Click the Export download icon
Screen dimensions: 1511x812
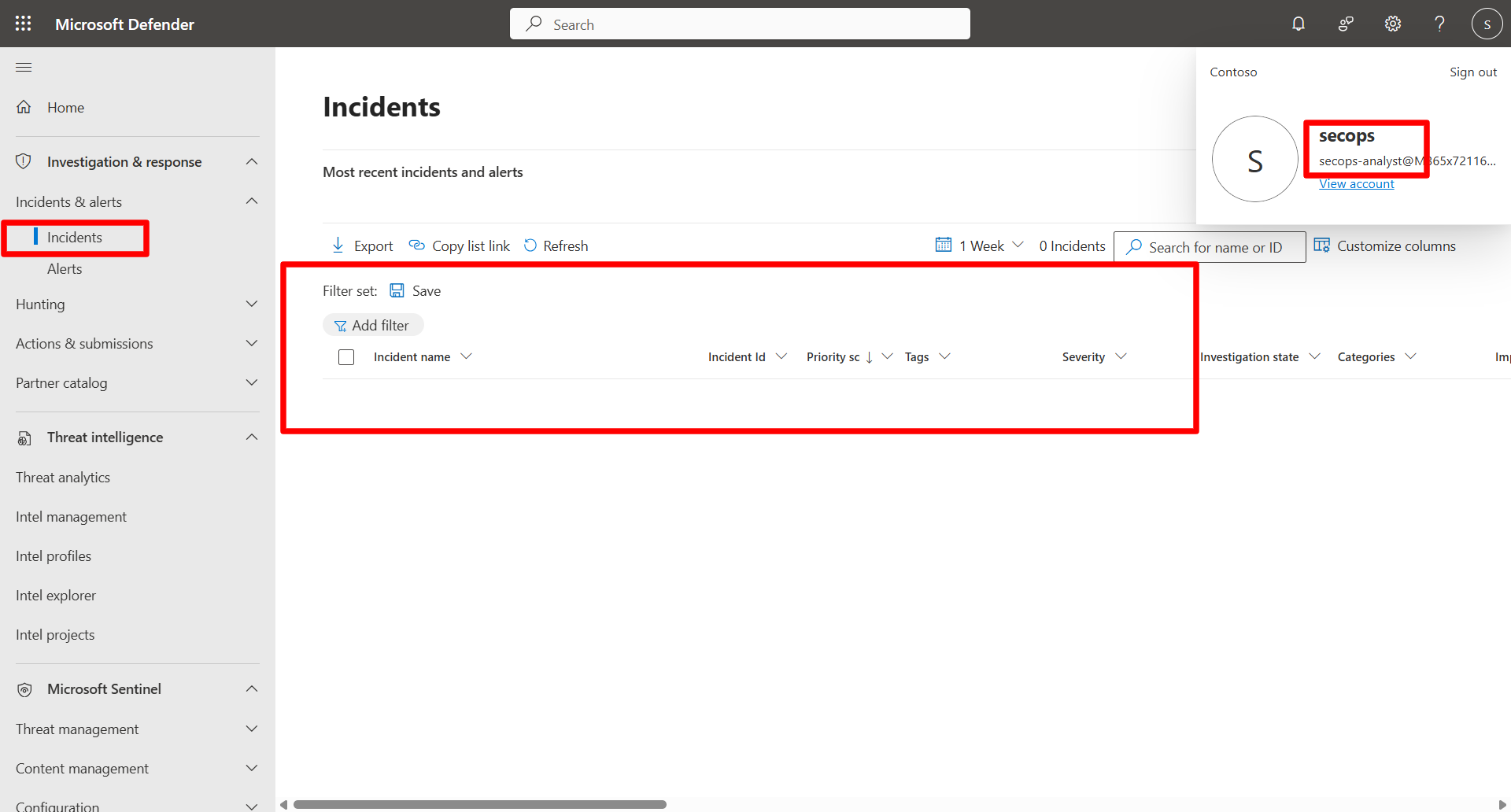(x=338, y=245)
